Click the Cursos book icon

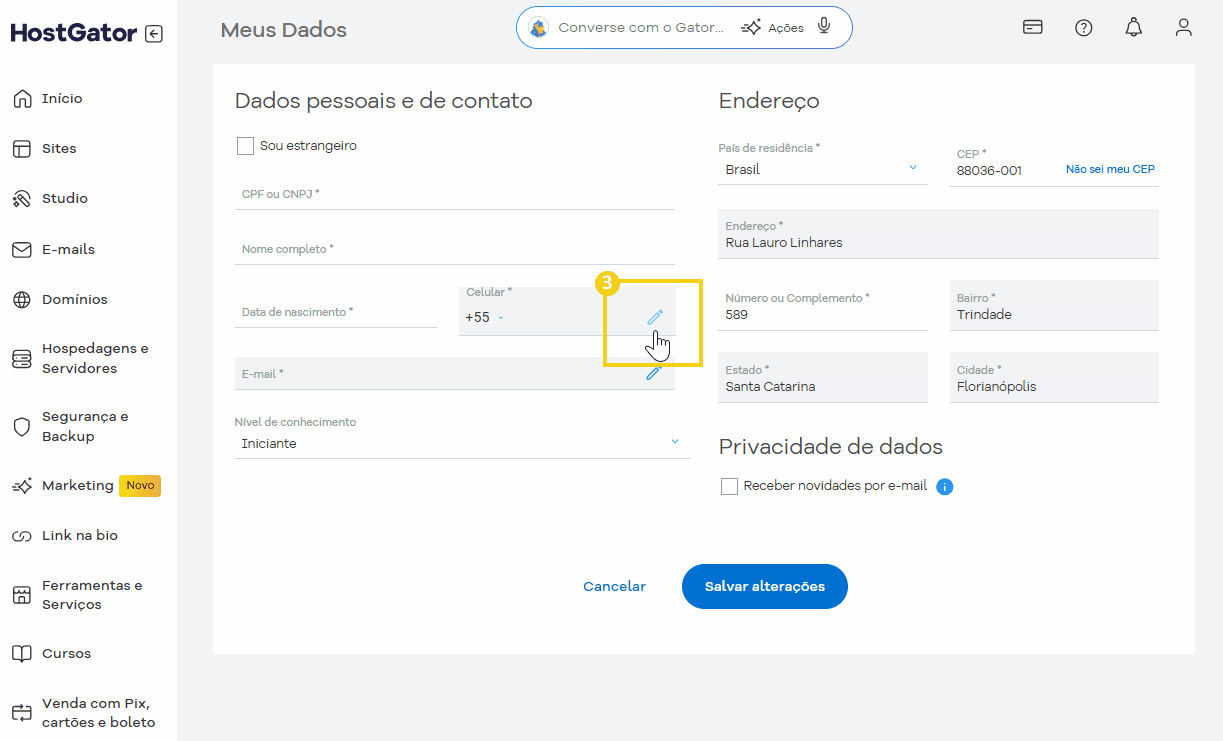[x=22, y=654]
